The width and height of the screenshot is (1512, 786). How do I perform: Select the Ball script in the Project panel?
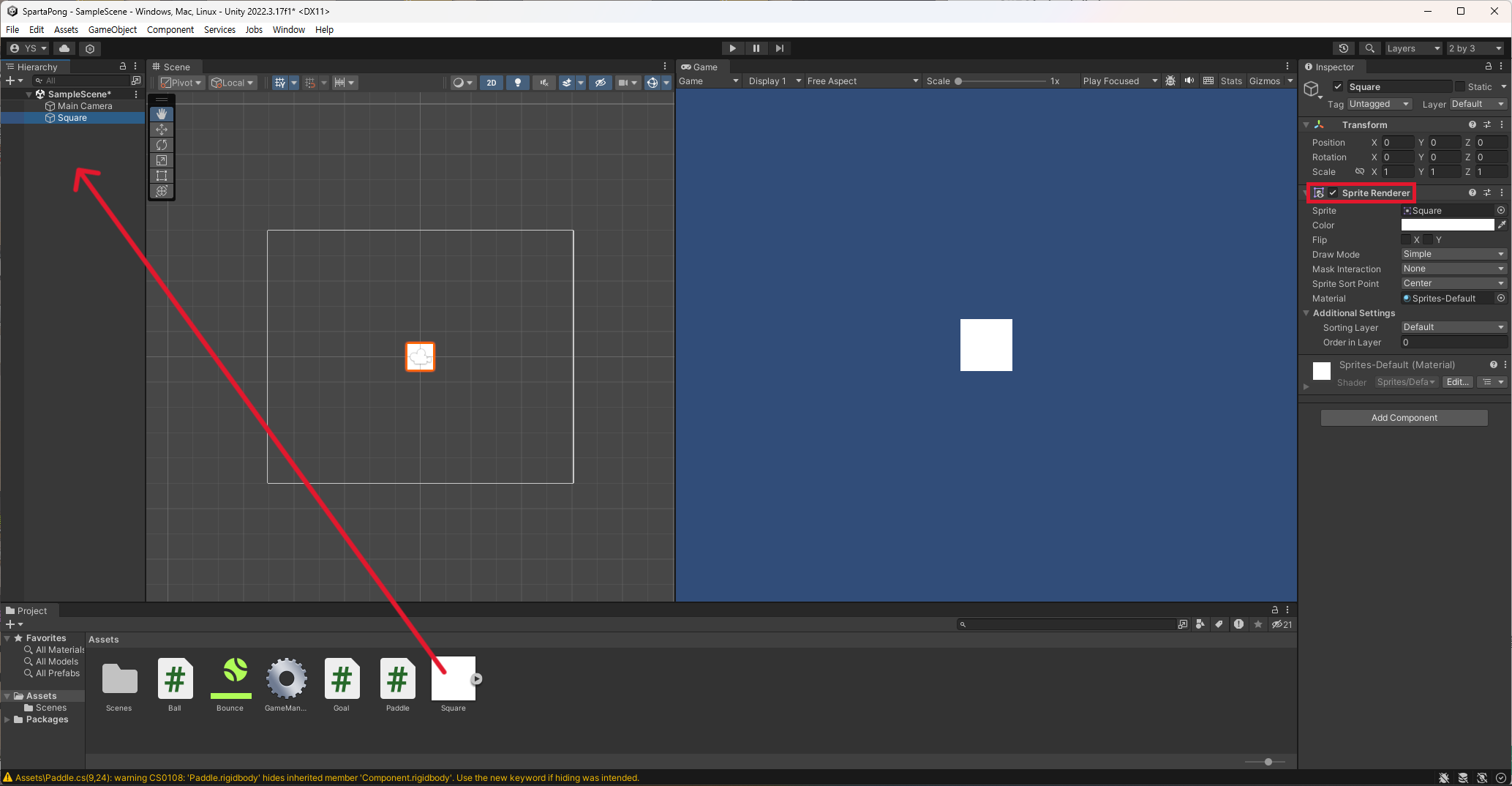(x=175, y=681)
